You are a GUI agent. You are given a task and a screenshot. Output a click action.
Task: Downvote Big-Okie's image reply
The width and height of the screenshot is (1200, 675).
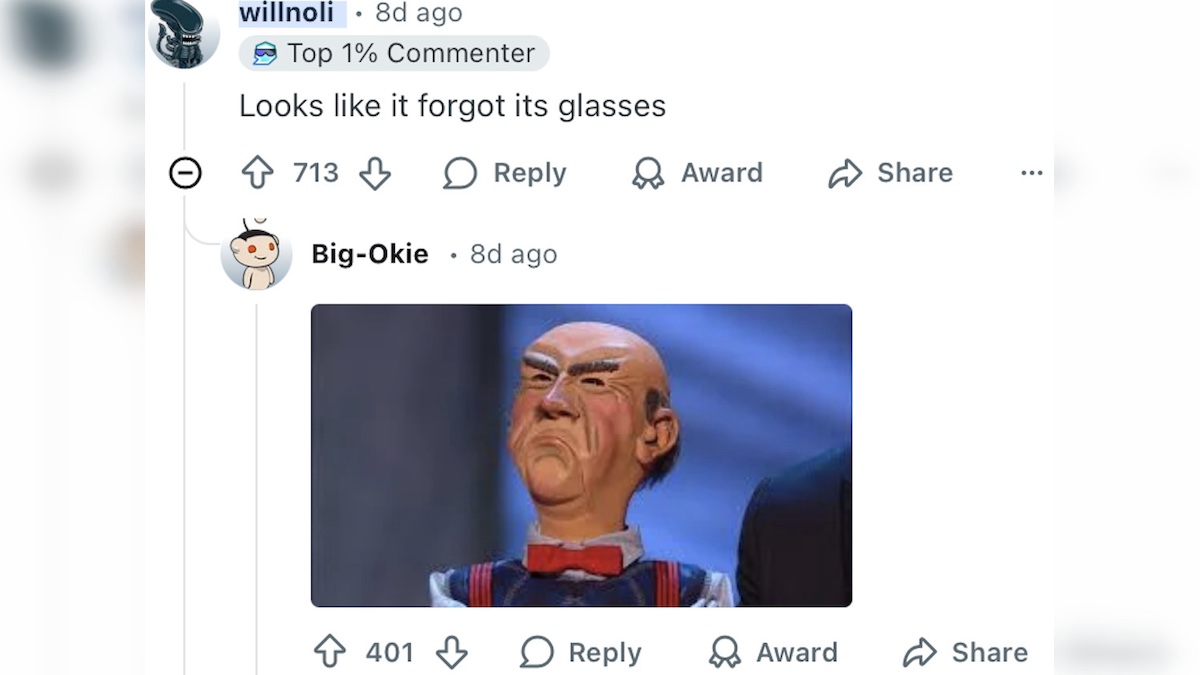click(452, 653)
